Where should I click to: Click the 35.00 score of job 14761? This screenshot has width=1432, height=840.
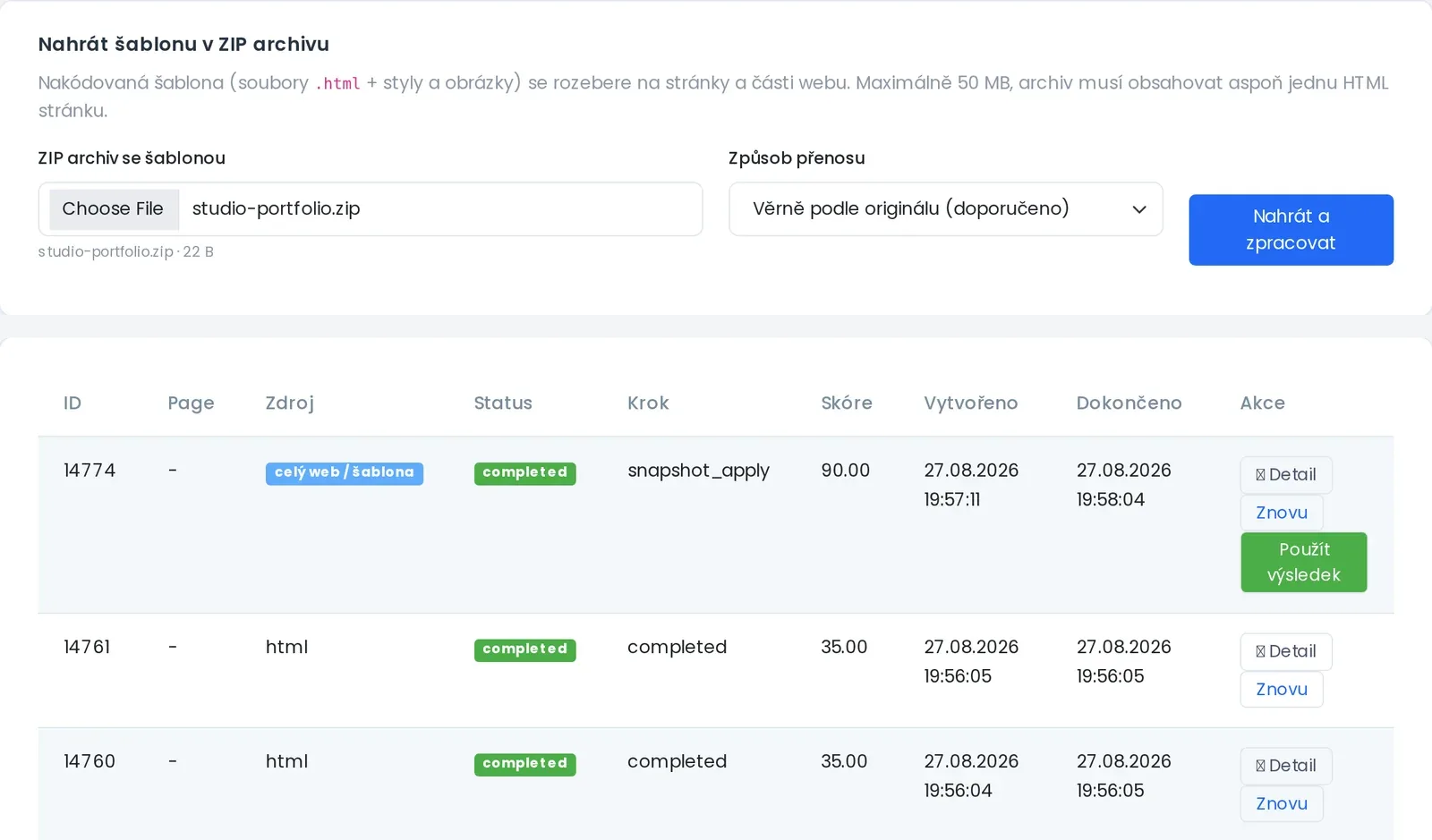click(844, 647)
